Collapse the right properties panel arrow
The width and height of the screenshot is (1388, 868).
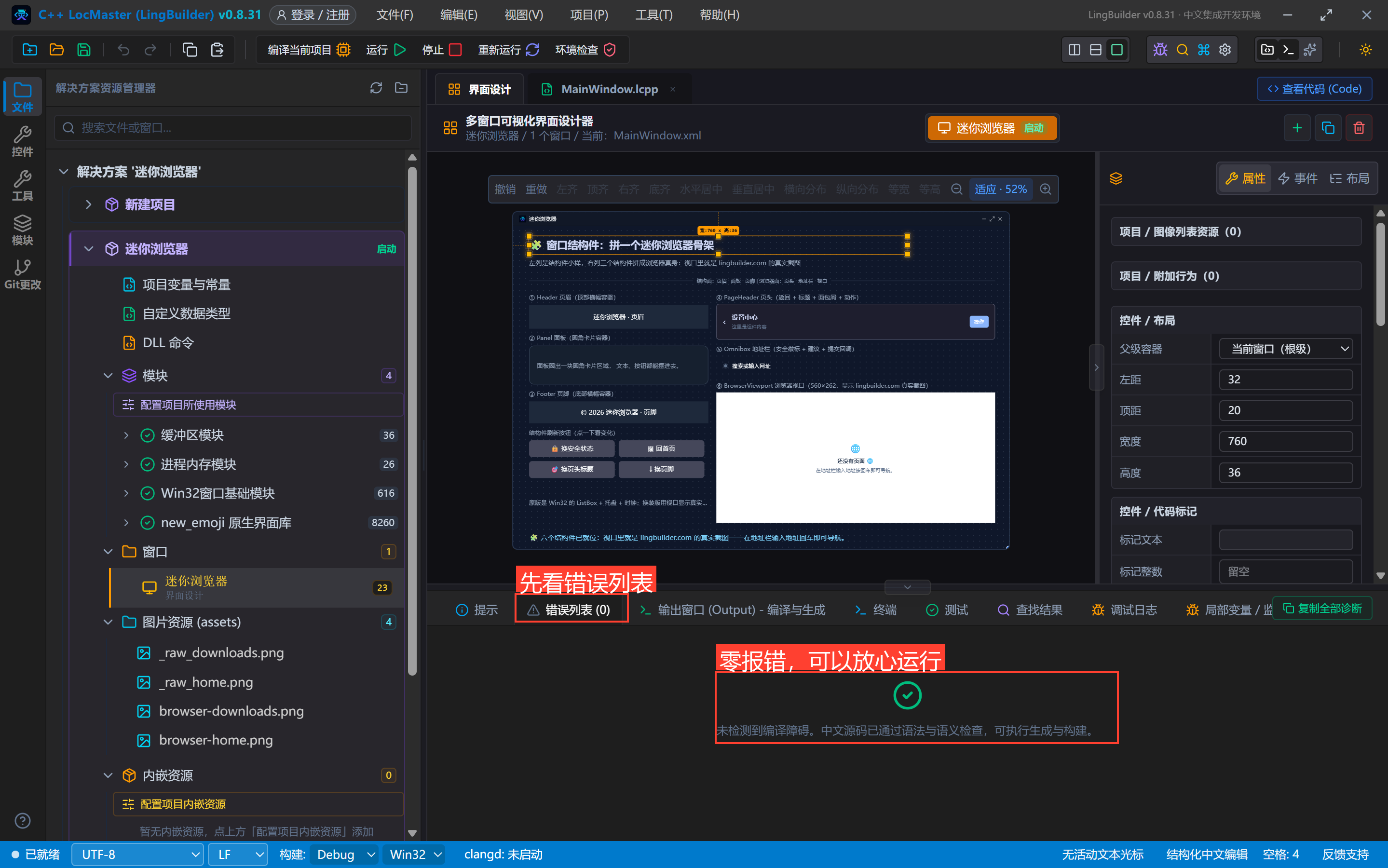tap(1096, 367)
